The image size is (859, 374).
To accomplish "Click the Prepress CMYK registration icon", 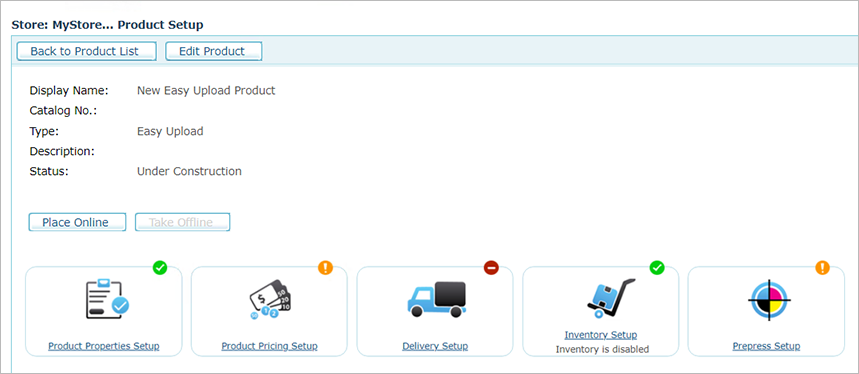I will pos(769,300).
